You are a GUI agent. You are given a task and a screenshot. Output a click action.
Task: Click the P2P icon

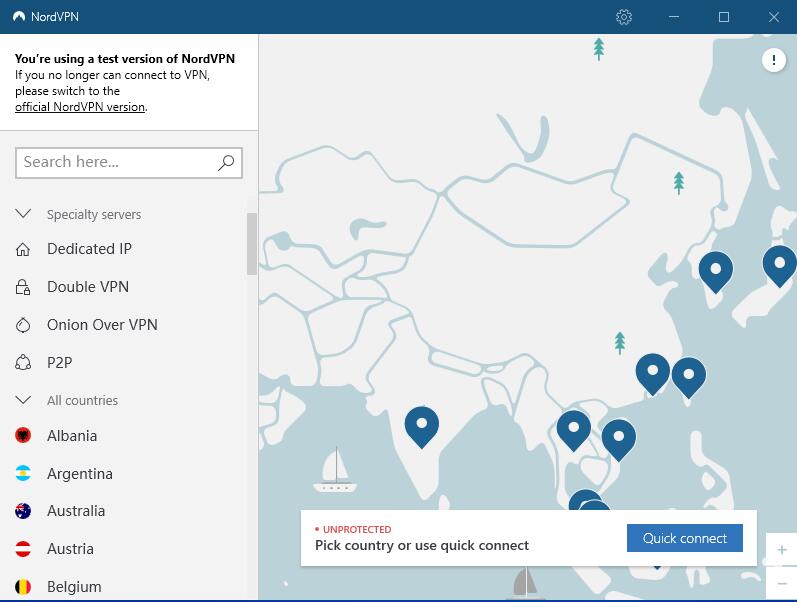point(23,363)
